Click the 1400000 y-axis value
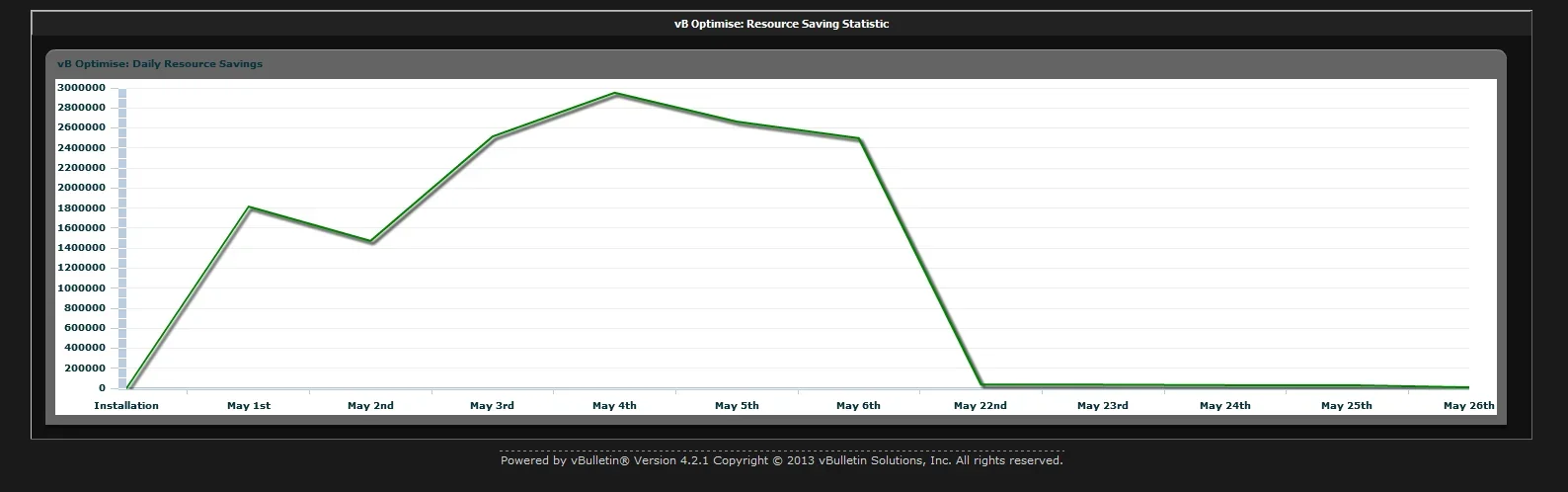The width and height of the screenshot is (1568, 492). tap(81, 248)
